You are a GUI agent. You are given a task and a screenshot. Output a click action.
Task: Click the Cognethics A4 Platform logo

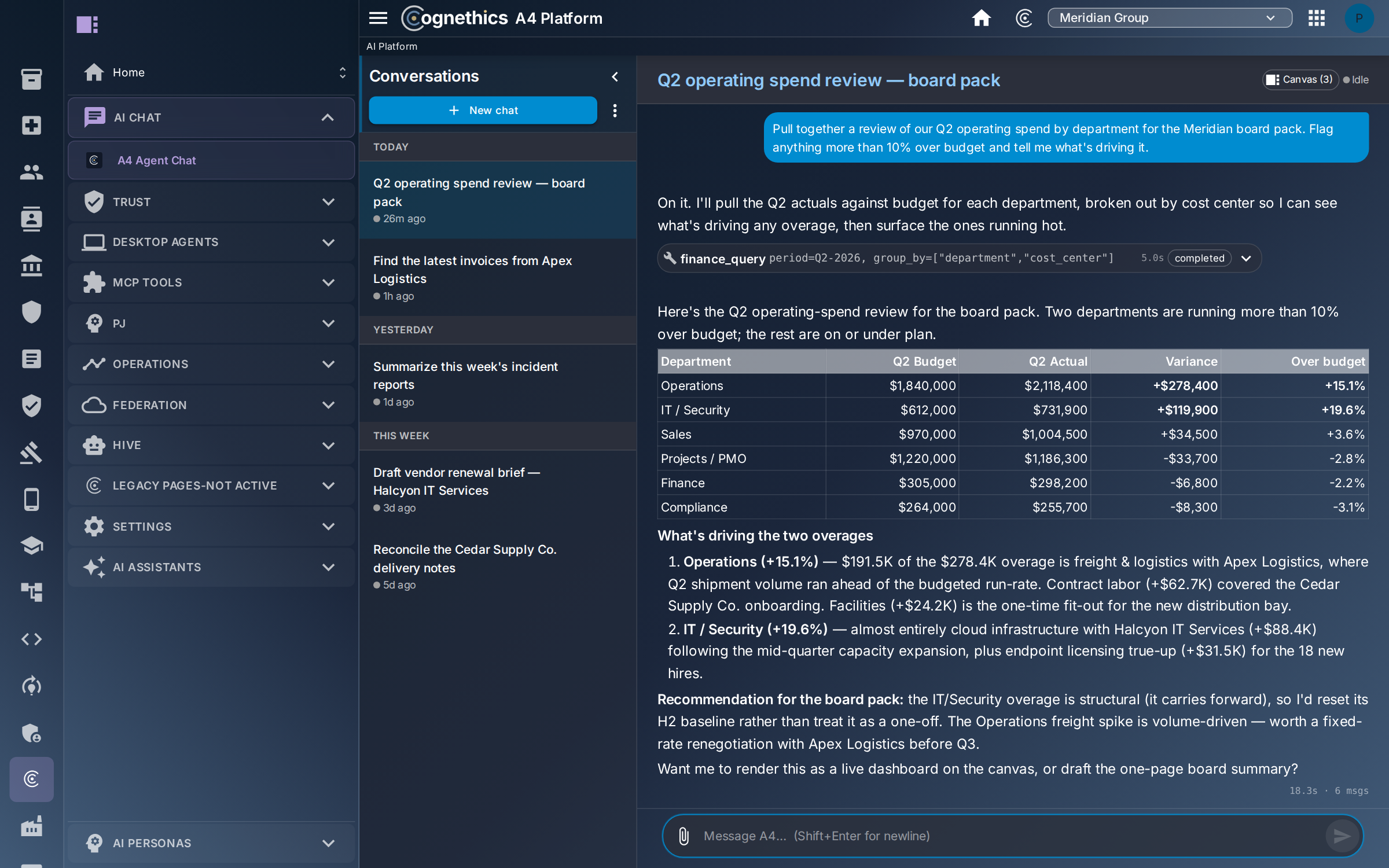point(502,18)
